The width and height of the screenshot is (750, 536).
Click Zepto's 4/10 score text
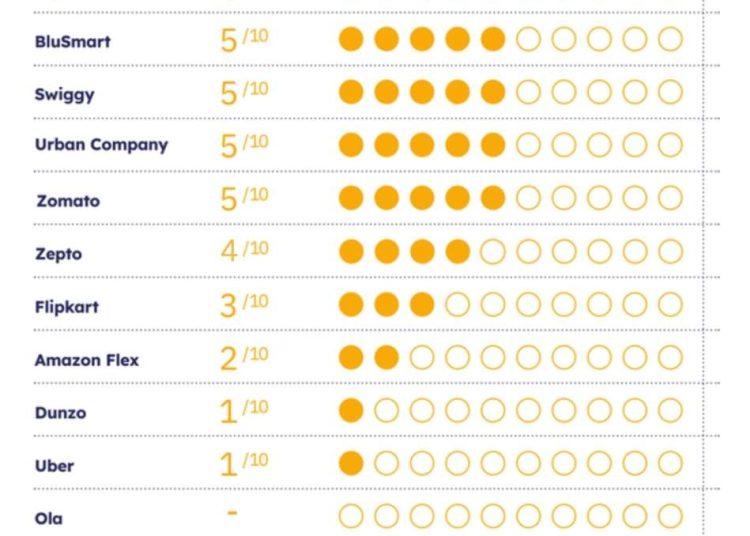244,251
